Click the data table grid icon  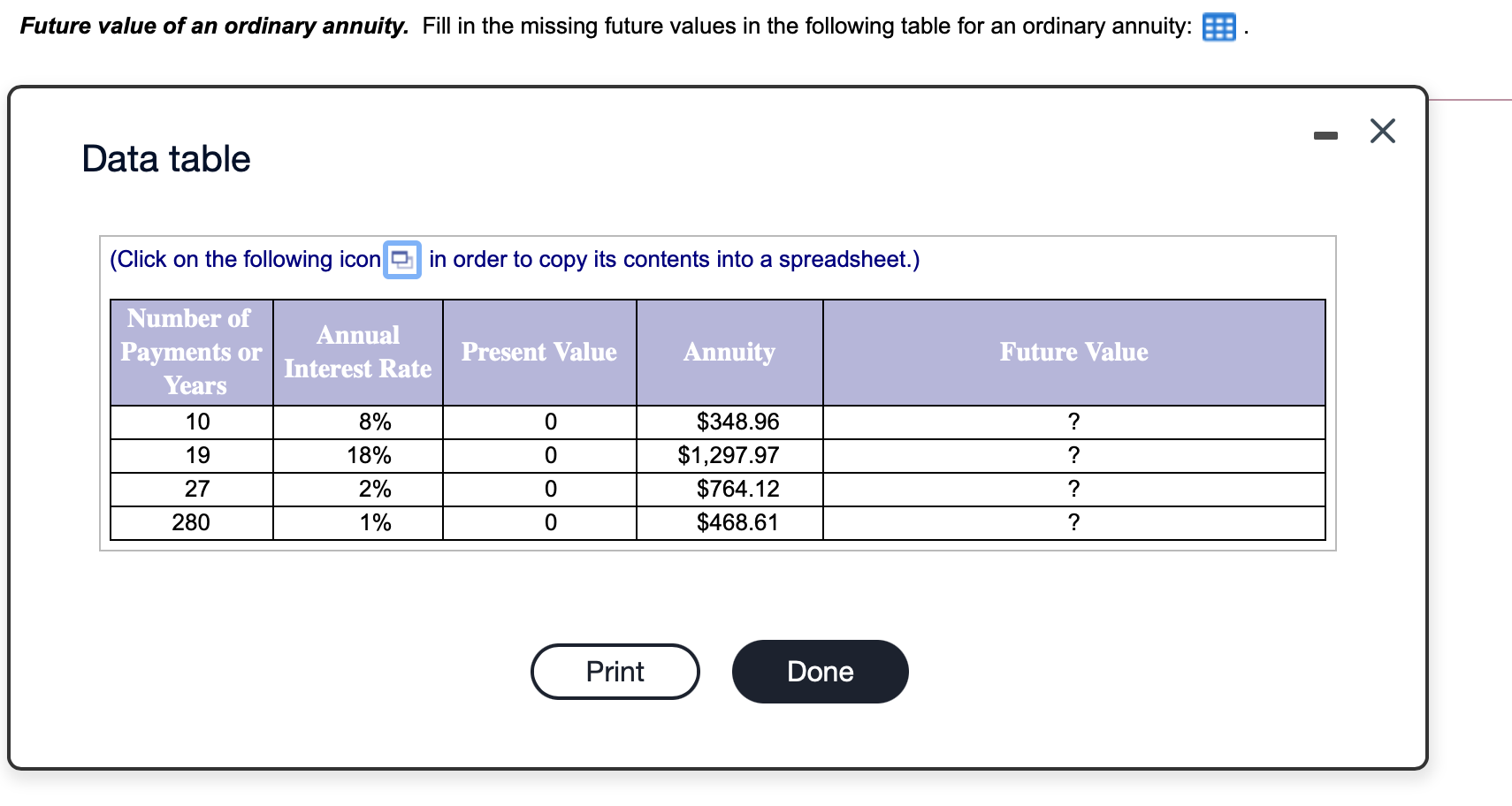pos(1218,27)
